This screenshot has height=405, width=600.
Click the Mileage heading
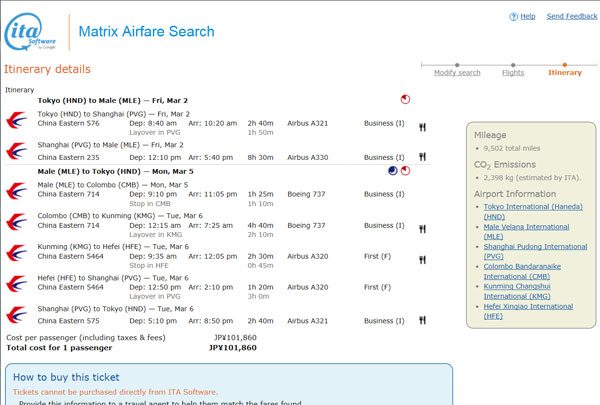490,135
